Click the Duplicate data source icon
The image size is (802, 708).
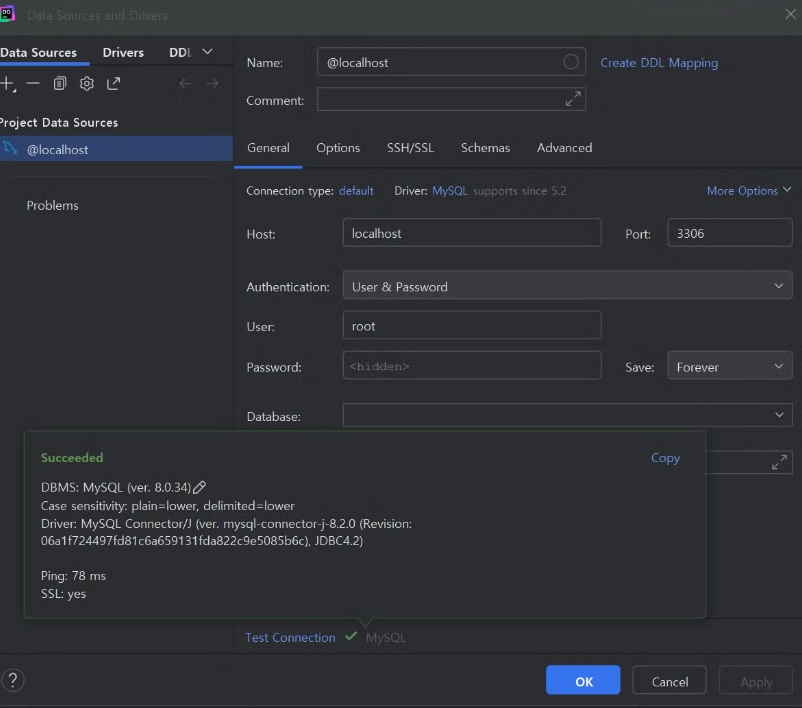pos(60,83)
